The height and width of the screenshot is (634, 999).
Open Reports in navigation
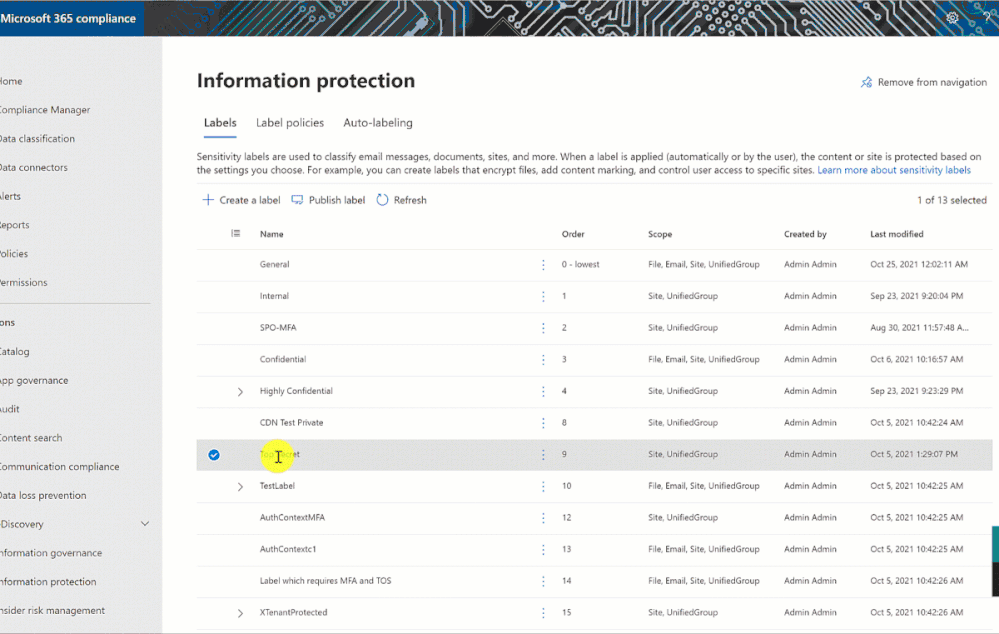point(15,224)
